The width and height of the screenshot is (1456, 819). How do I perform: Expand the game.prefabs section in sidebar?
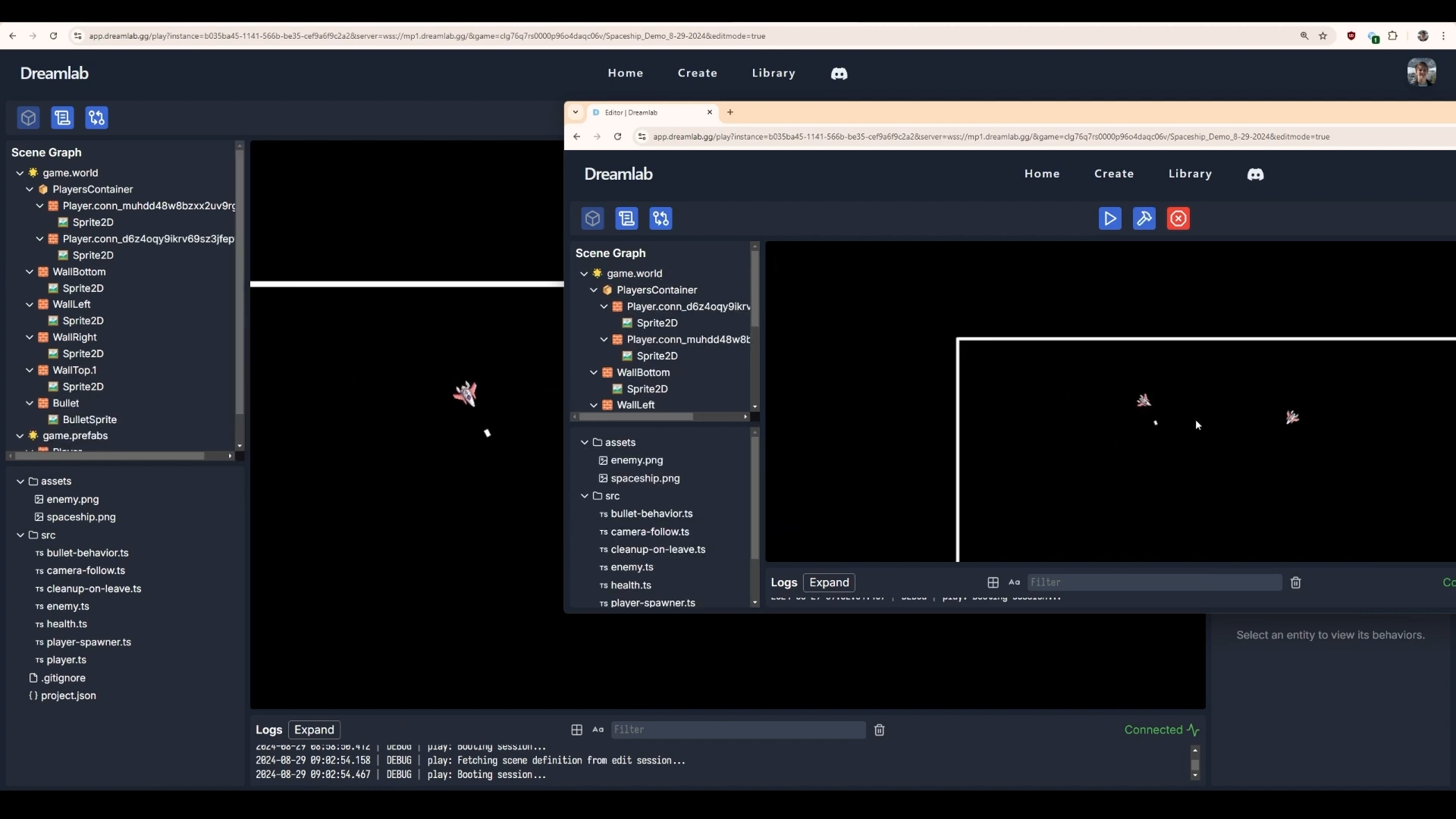18,435
